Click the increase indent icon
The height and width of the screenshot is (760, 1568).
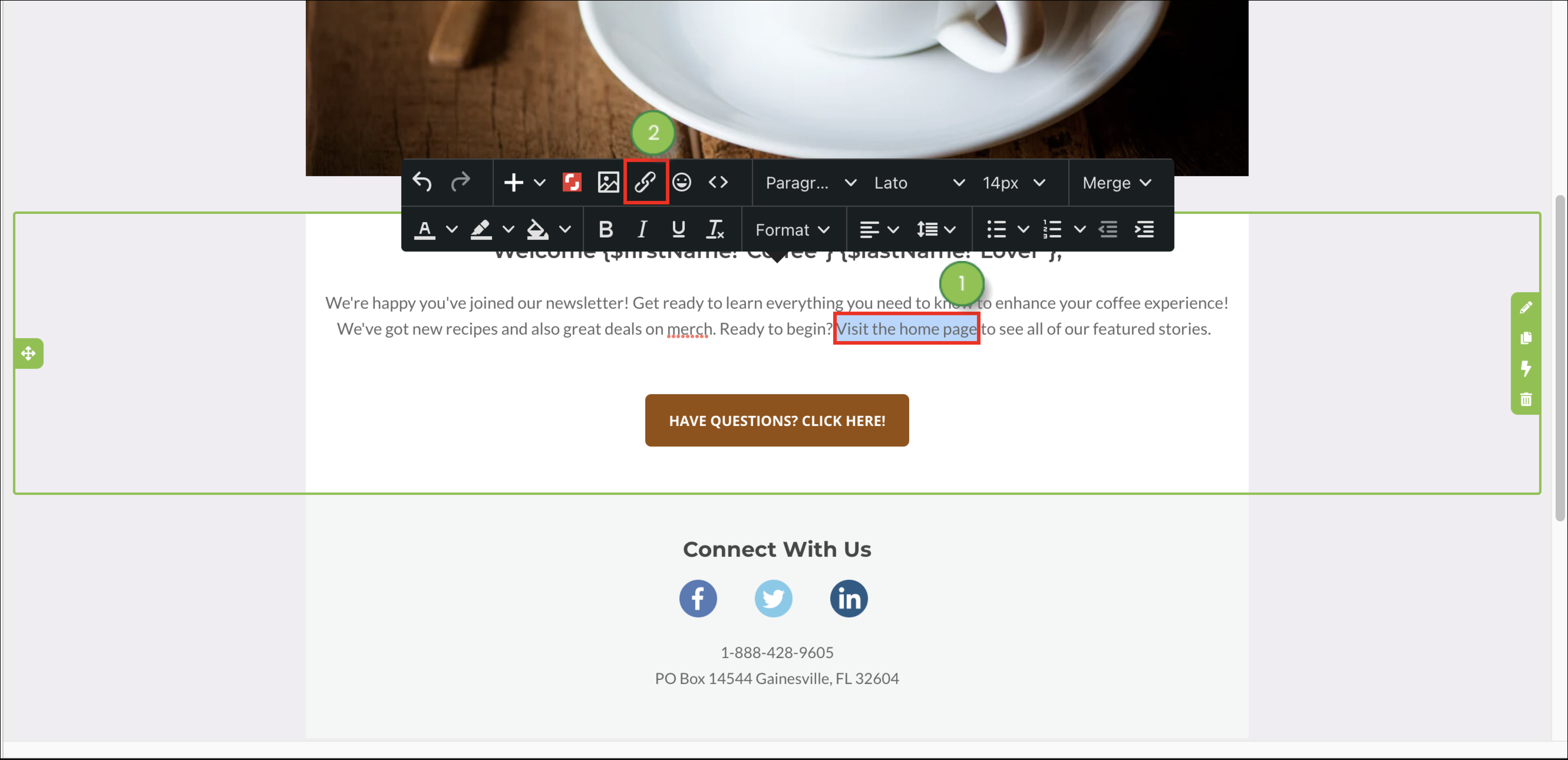point(1144,229)
